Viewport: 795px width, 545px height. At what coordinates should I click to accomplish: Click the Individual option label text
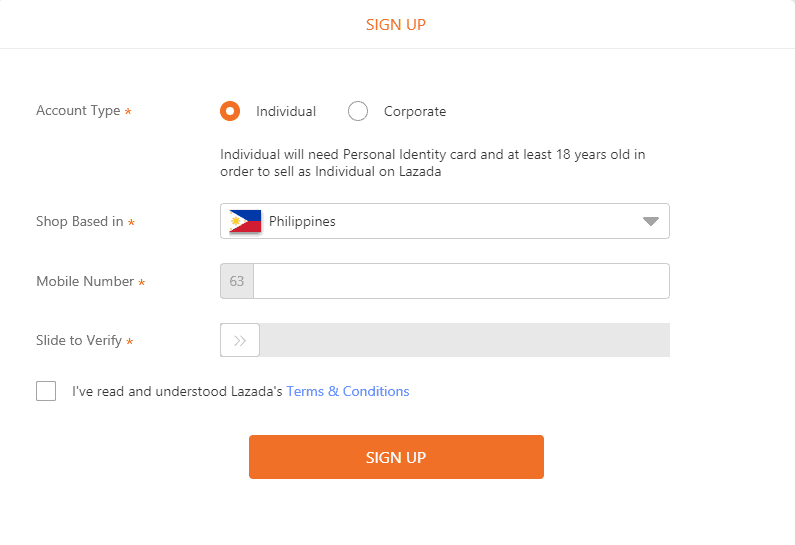pos(286,111)
